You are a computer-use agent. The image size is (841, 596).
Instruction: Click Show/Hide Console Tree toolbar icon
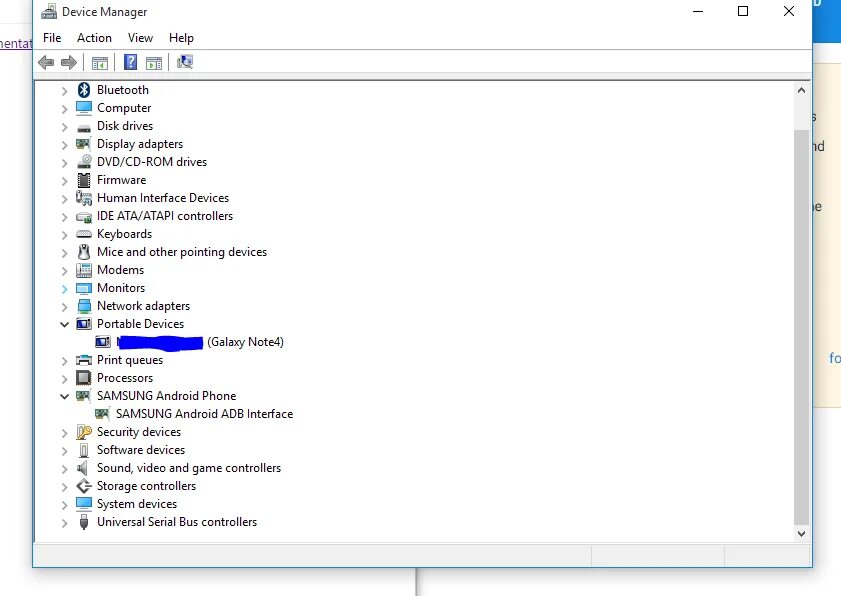(100, 63)
